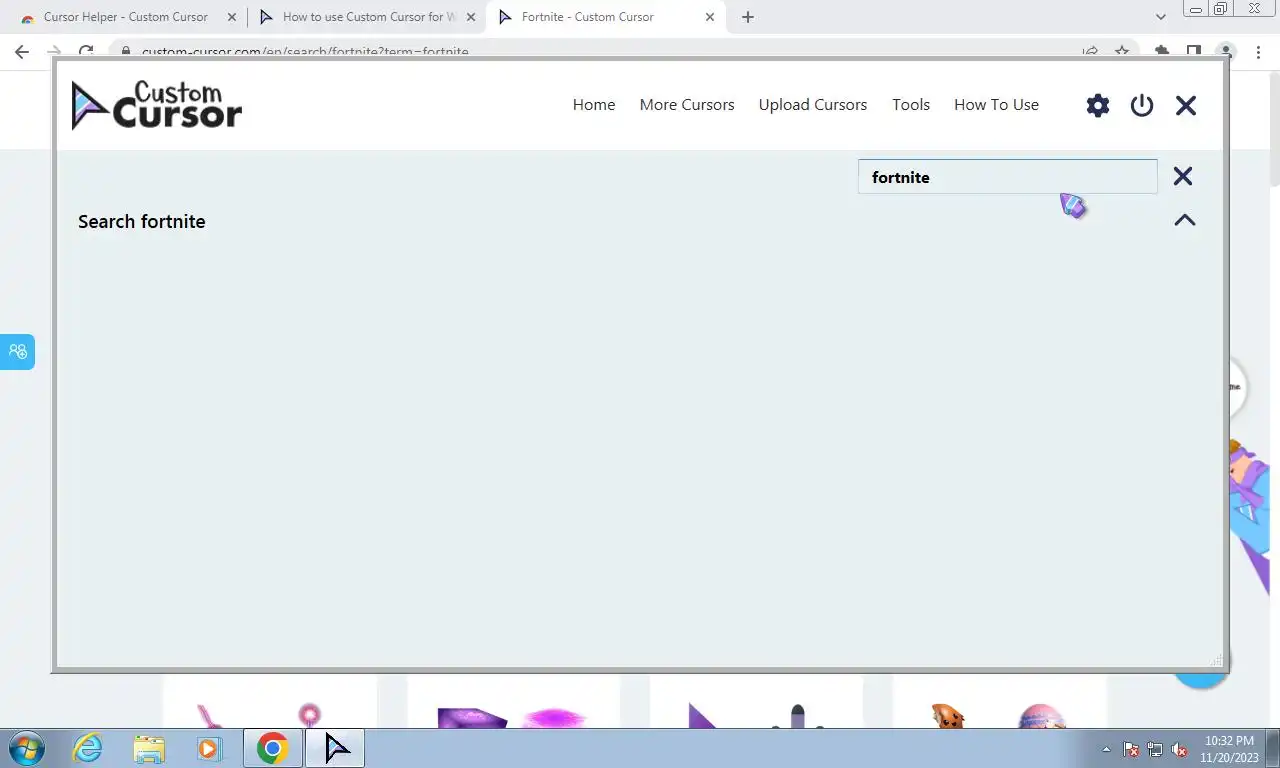Go back in browser history
The width and height of the screenshot is (1280, 768).
coord(22,51)
